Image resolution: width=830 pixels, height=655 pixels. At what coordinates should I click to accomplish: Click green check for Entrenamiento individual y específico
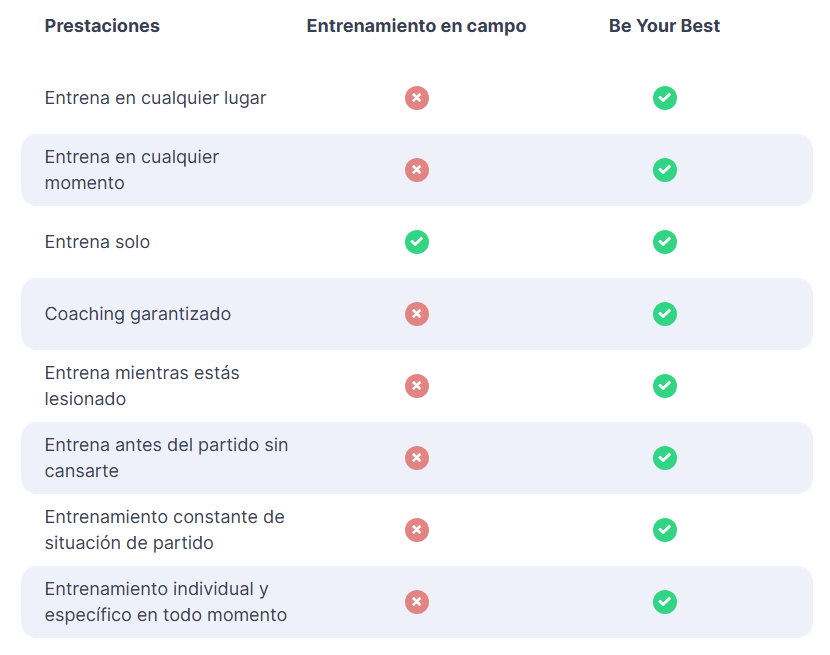tap(664, 602)
